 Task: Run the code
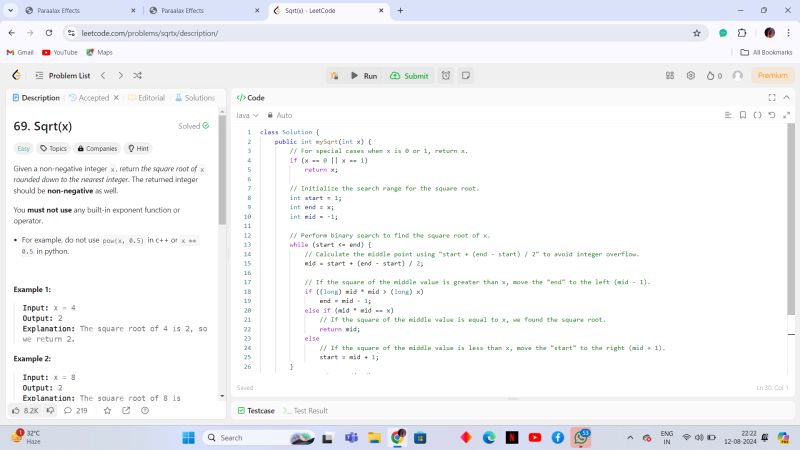[x=364, y=76]
